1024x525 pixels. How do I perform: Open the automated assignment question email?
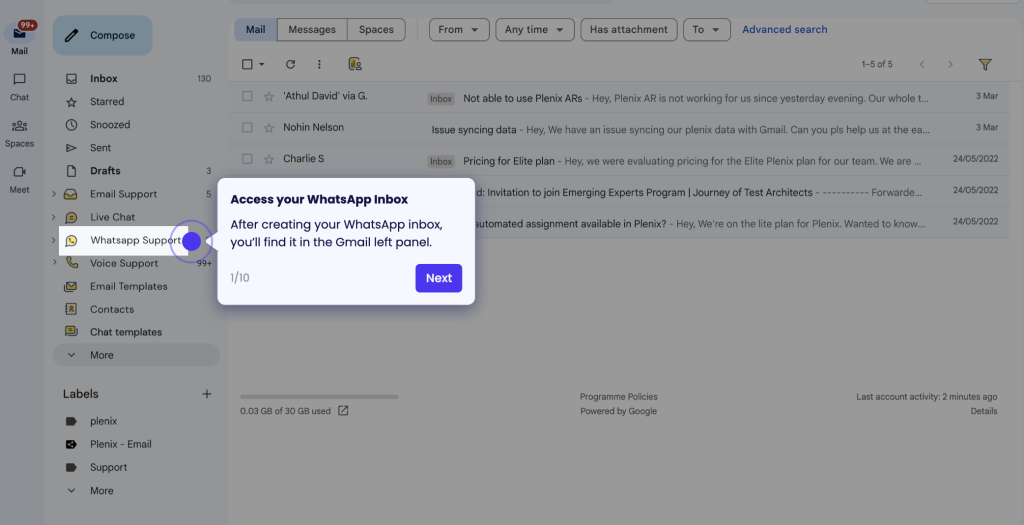click(x=741, y=223)
